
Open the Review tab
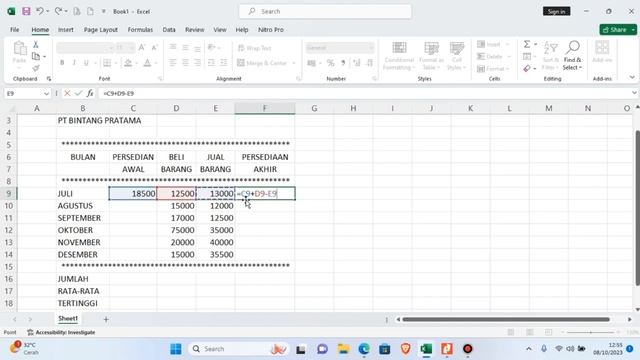[195, 30]
